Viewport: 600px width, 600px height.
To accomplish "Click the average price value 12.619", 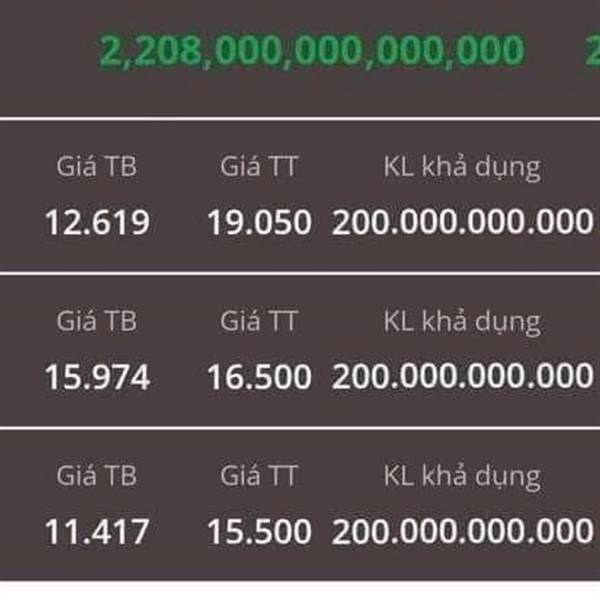I will tap(97, 222).
